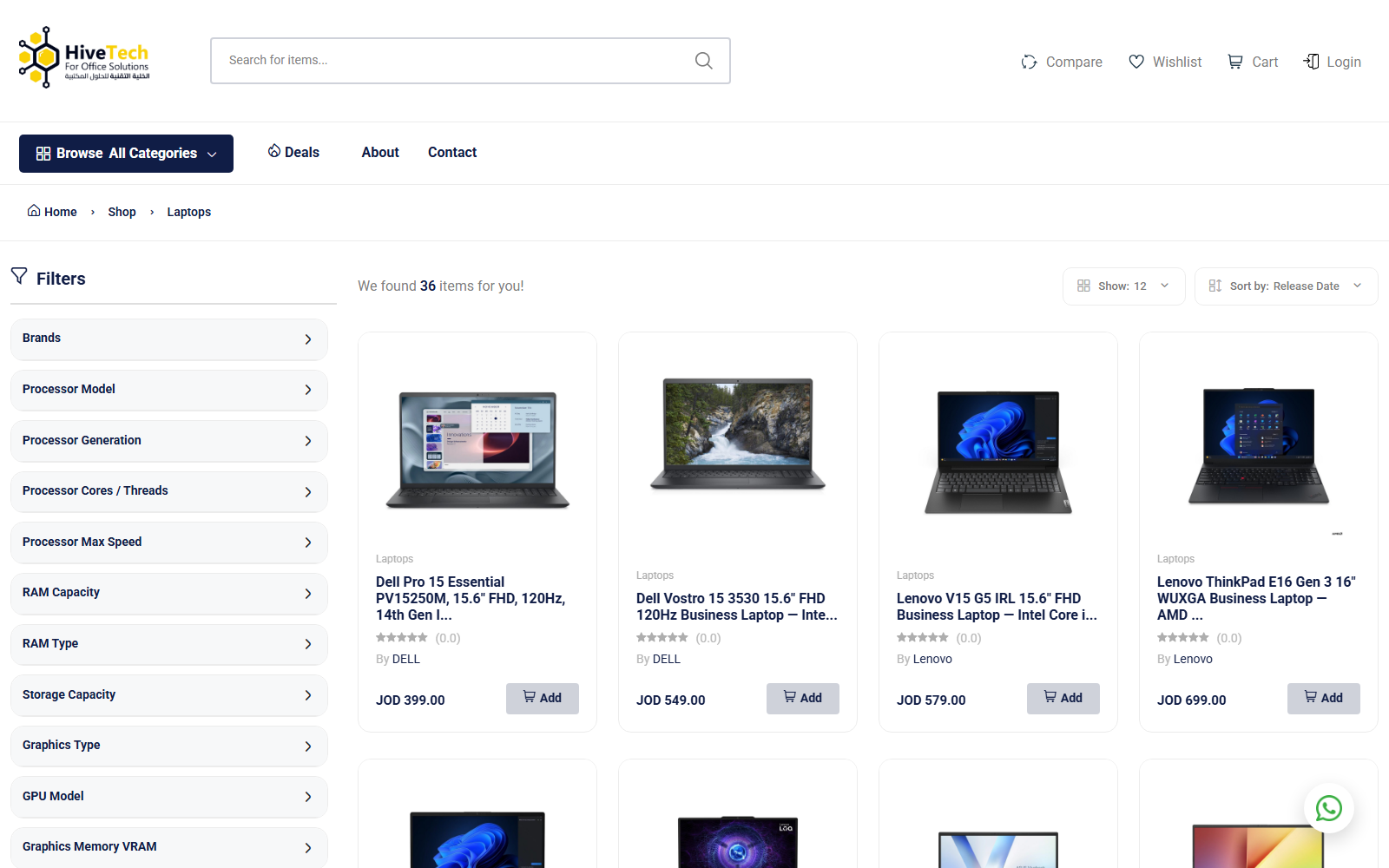This screenshot has height=868, width=1389.
Task: Open Compare link text
Action: pos(1074,62)
